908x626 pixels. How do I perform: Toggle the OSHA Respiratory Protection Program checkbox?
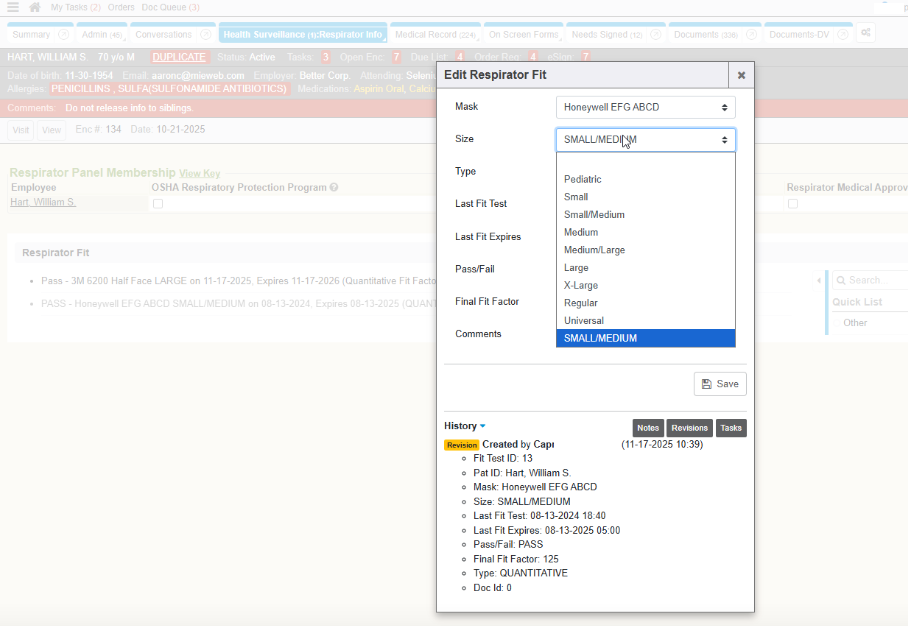pyautogui.click(x=157, y=204)
